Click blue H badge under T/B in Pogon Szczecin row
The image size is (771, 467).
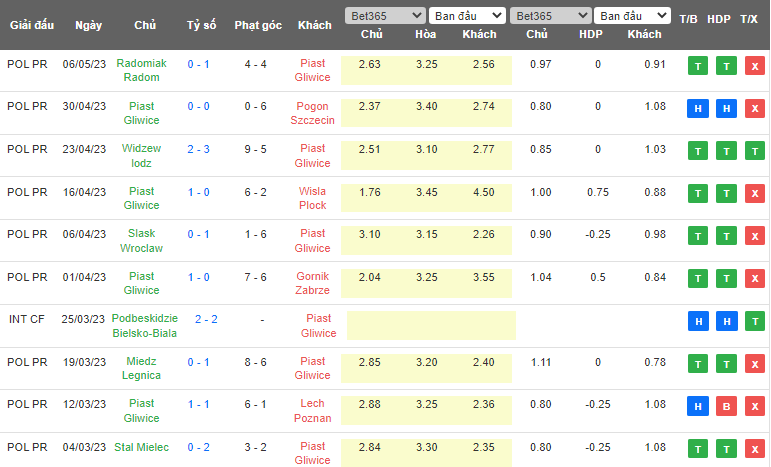697,109
